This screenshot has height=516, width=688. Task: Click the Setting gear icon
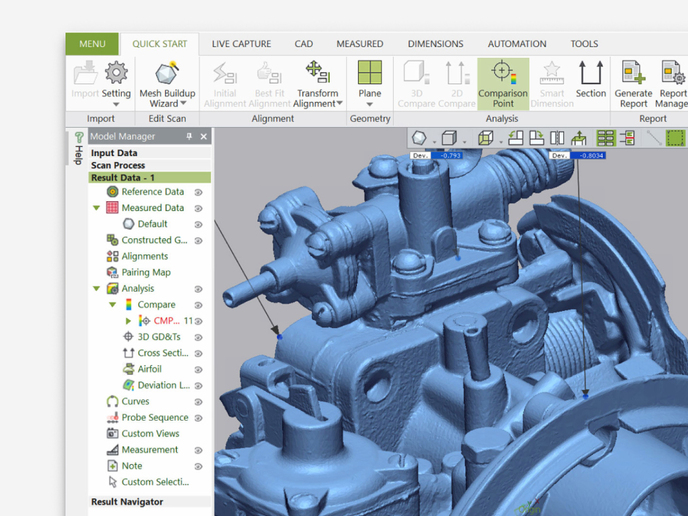tap(117, 76)
